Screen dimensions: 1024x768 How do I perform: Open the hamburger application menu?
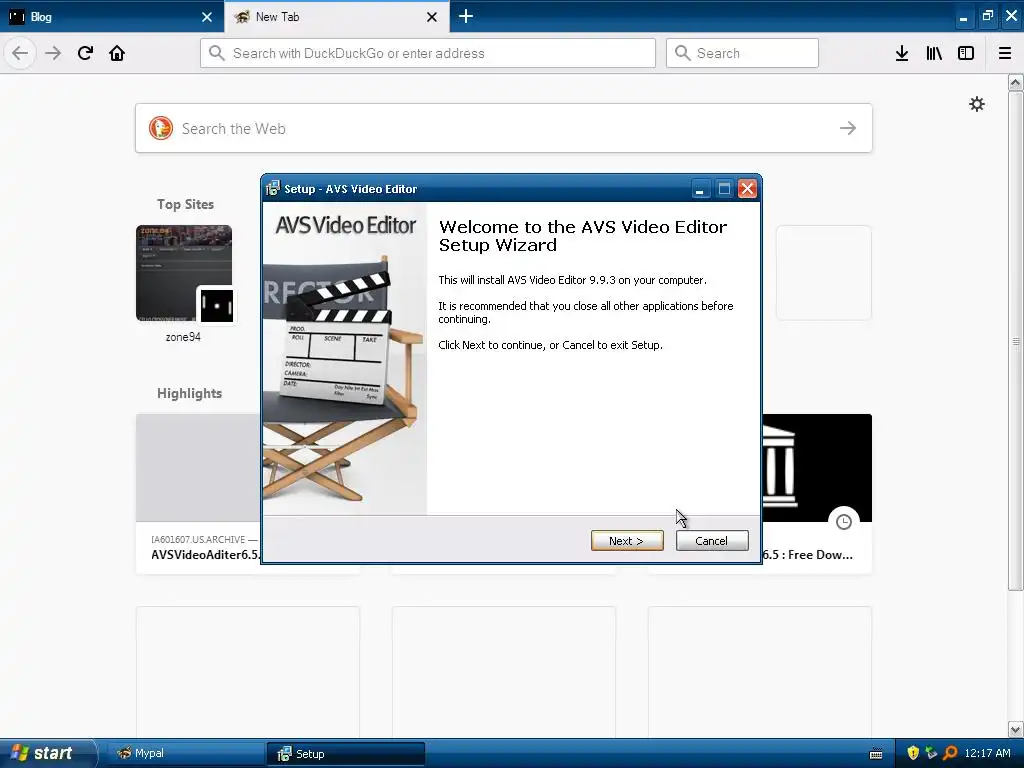tap(1005, 53)
